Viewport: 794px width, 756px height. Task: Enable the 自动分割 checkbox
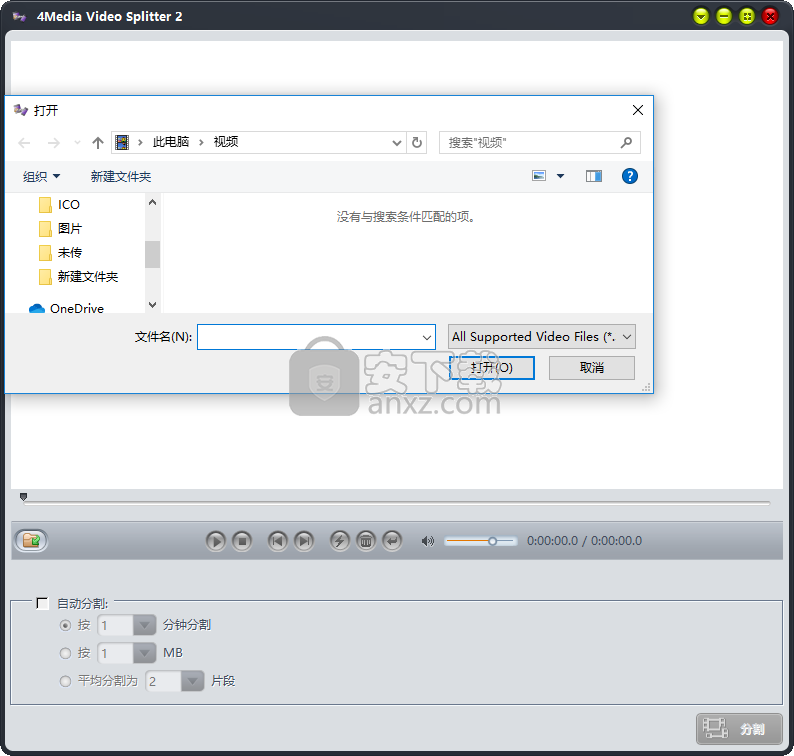click(43, 603)
